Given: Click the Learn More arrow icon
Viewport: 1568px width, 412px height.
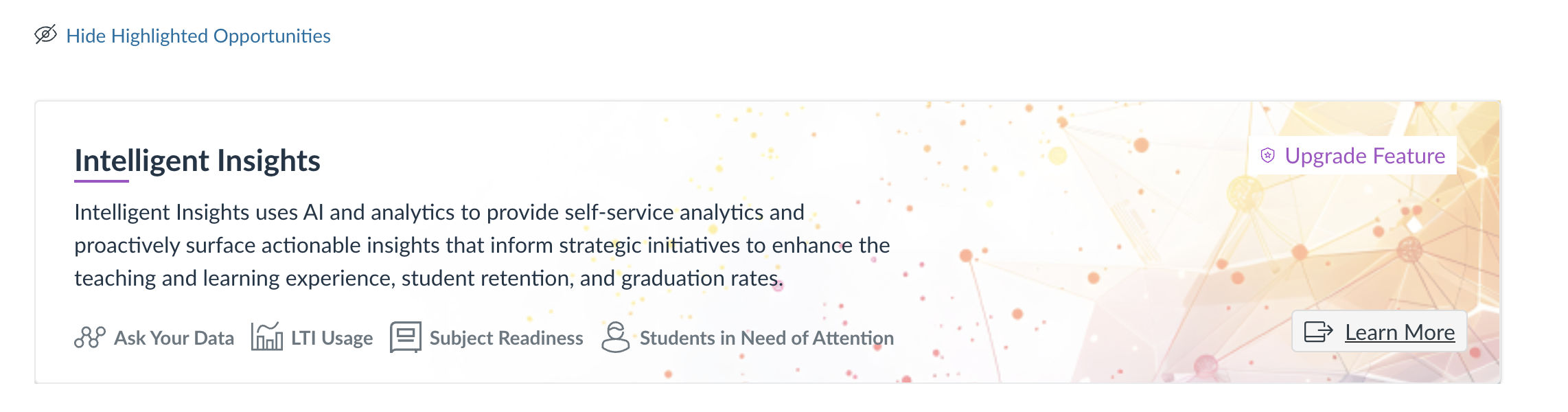Looking at the screenshot, I should coord(1318,332).
